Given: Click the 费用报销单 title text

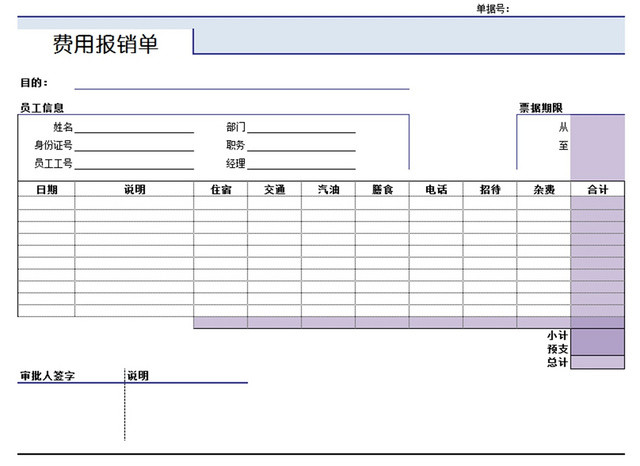Looking at the screenshot, I should [x=105, y=44].
